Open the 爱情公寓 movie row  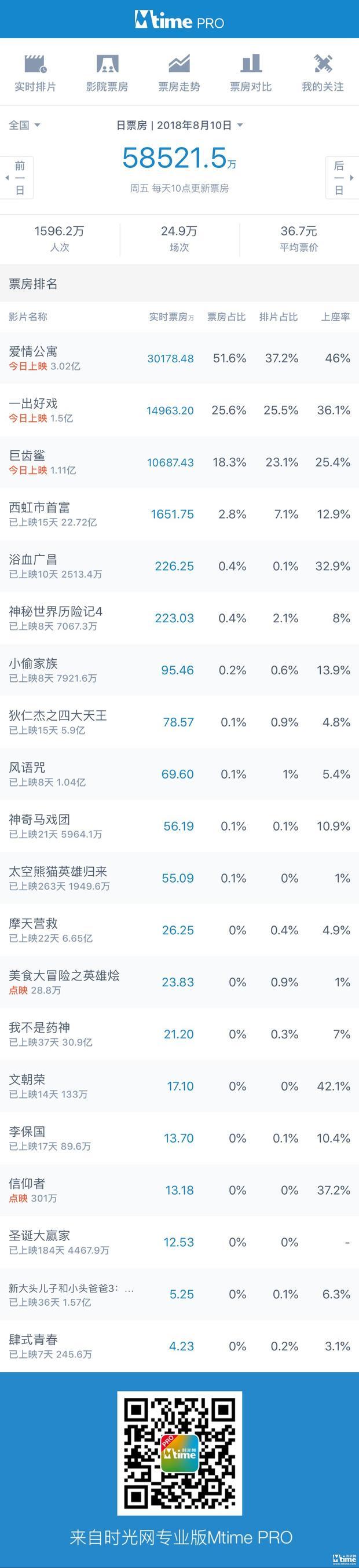point(179,358)
